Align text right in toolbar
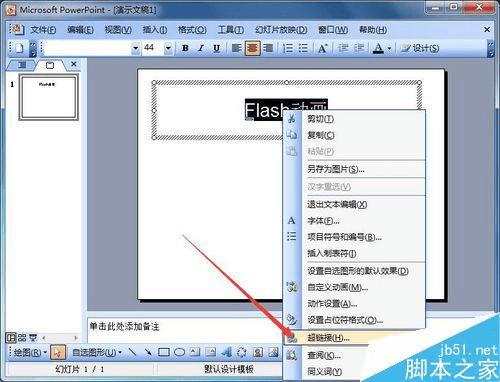The image size is (500, 382). pos(268,48)
